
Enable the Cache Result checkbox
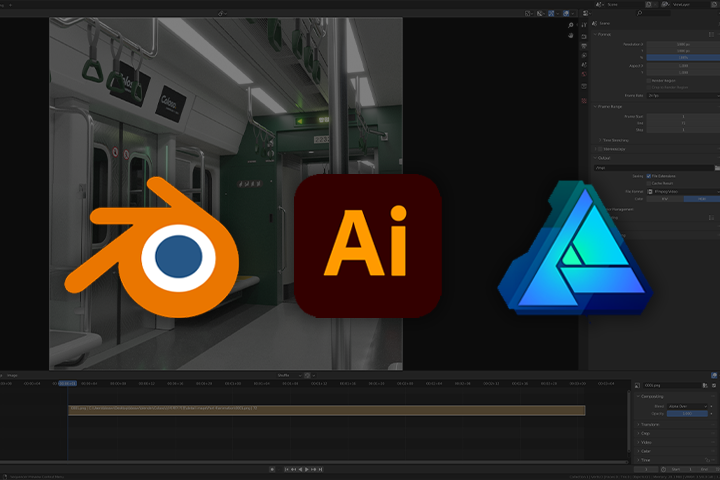[x=649, y=183]
